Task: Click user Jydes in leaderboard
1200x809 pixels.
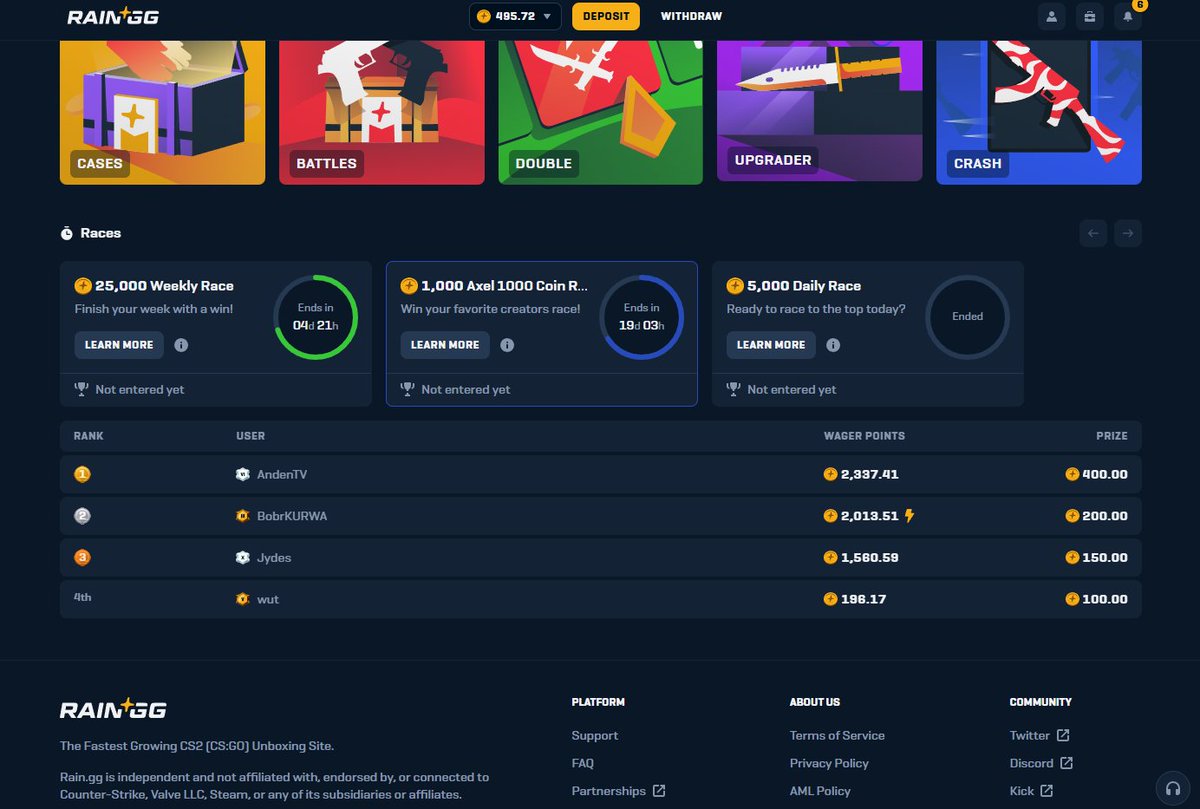Action: pyautogui.click(x=273, y=558)
